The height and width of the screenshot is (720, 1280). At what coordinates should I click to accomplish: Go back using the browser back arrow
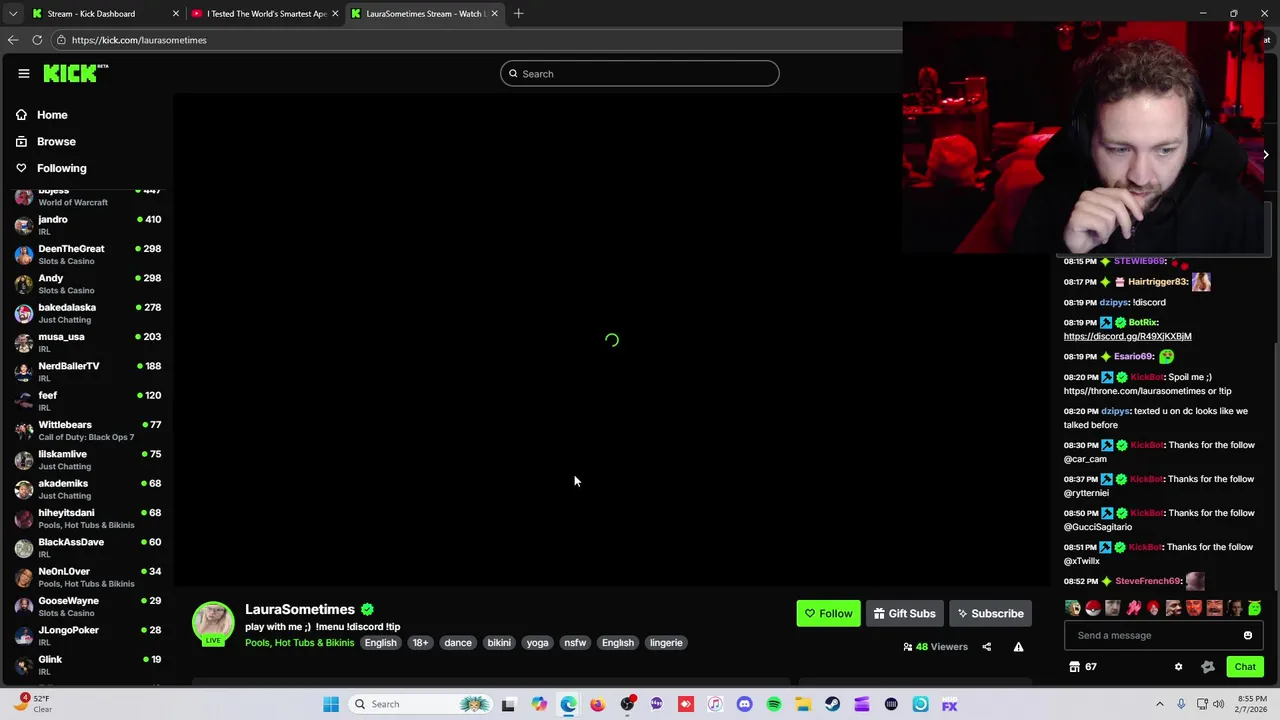click(x=12, y=40)
